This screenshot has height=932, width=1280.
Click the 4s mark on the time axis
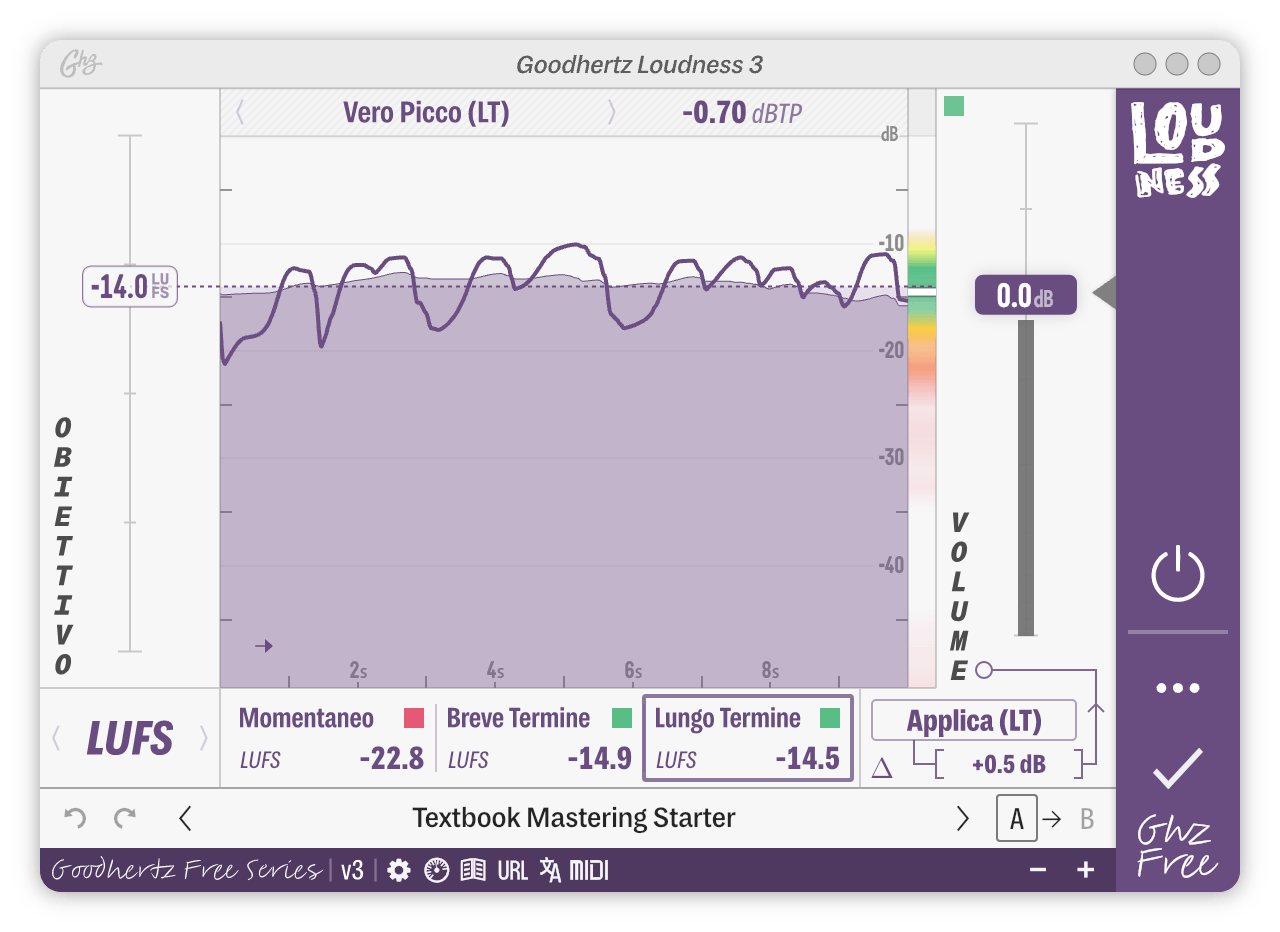coord(496,671)
